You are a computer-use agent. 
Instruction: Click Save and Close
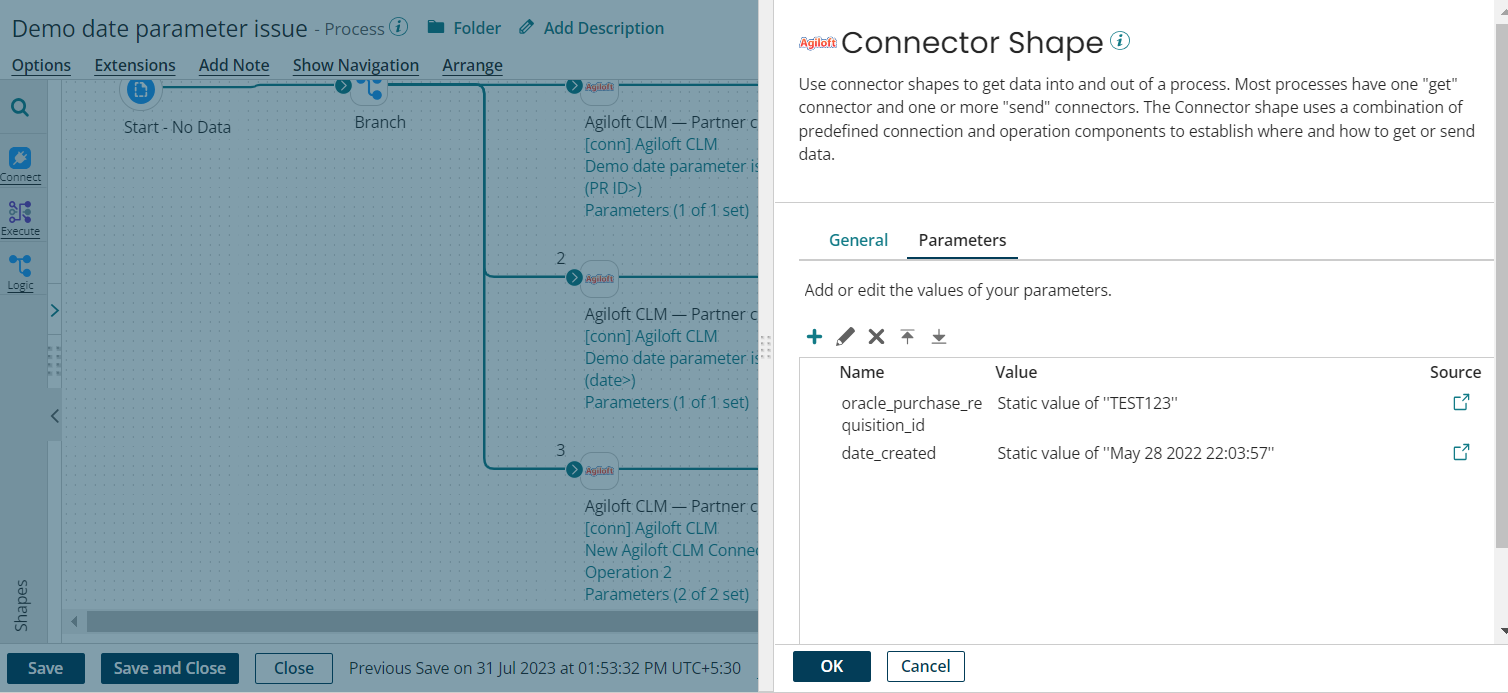tap(169, 668)
